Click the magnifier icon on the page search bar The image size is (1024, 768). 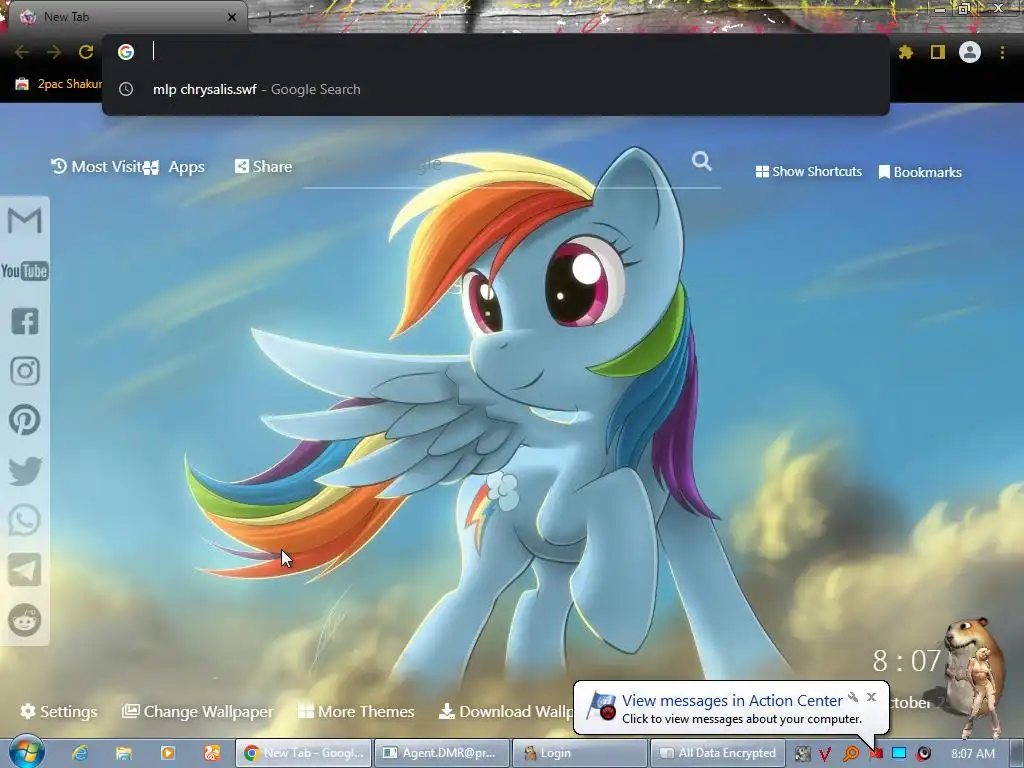701,161
